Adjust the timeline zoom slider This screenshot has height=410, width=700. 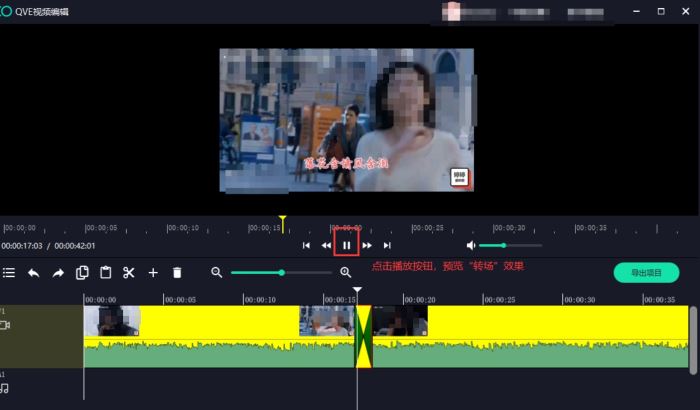click(x=281, y=272)
